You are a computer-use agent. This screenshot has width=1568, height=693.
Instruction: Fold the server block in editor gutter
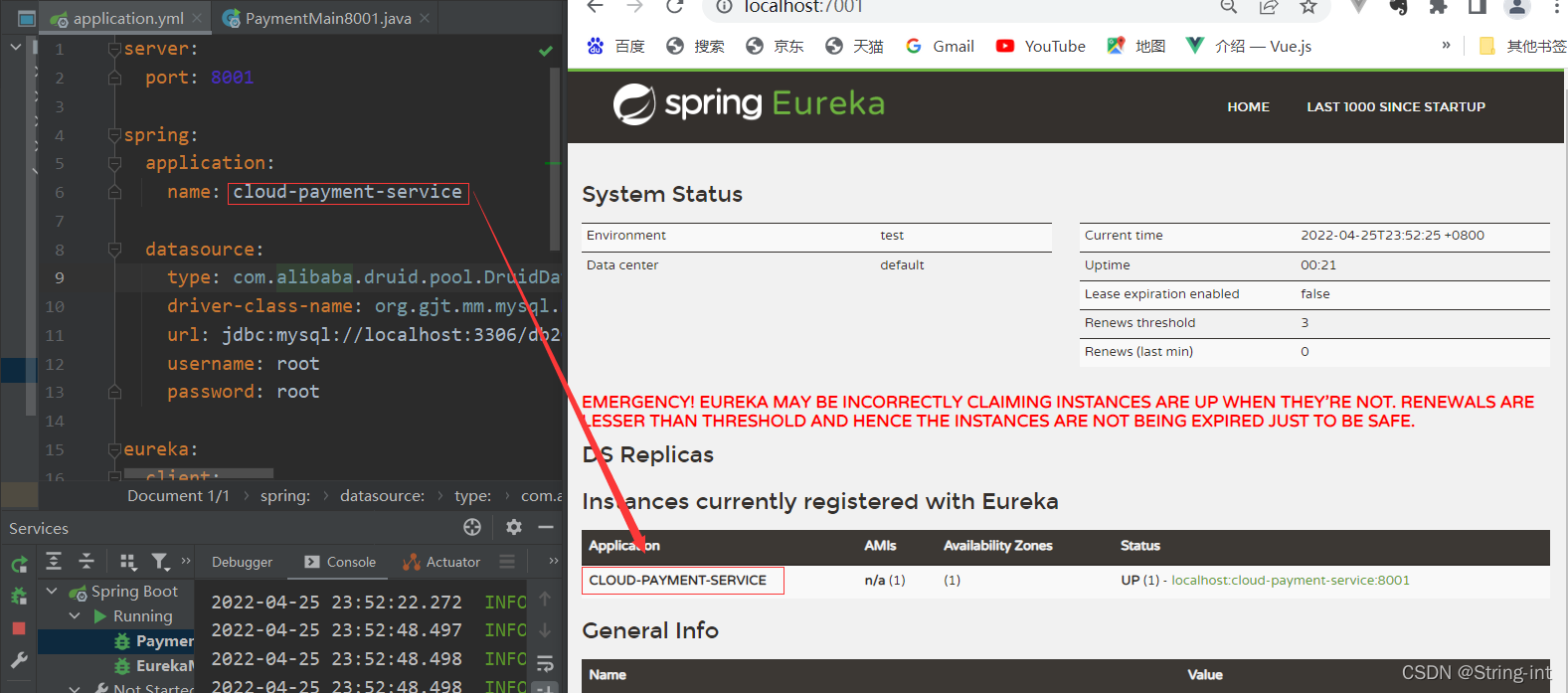[114, 49]
